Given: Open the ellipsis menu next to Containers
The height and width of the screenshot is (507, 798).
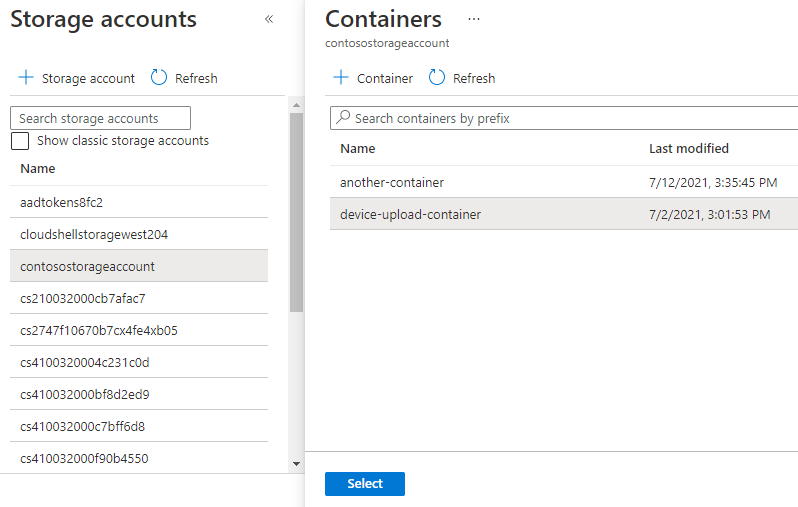Looking at the screenshot, I should [474, 19].
